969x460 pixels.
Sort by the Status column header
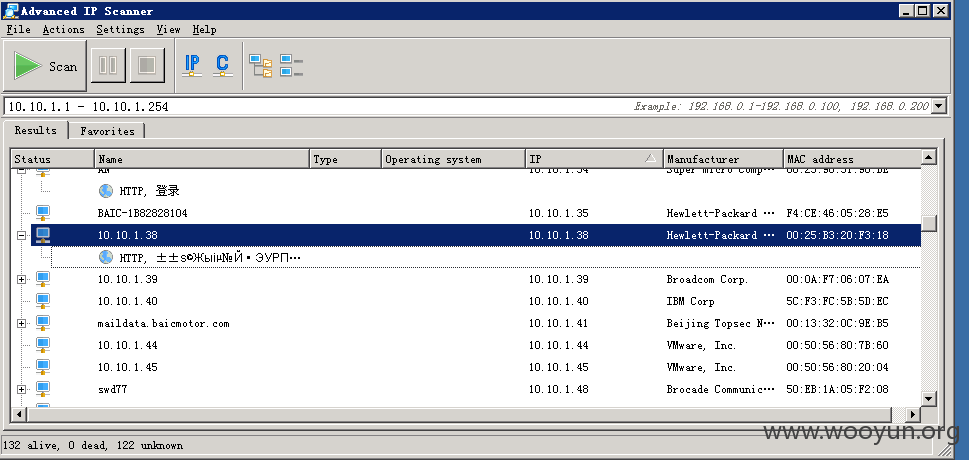tap(53, 159)
